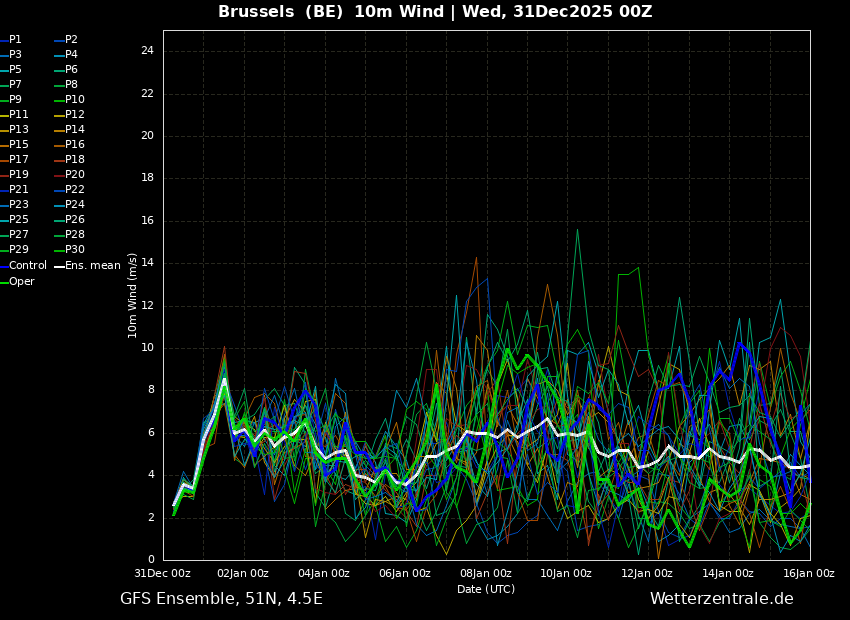Click the 8 value on the y-axis
850x620 pixels.
click(151, 390)
